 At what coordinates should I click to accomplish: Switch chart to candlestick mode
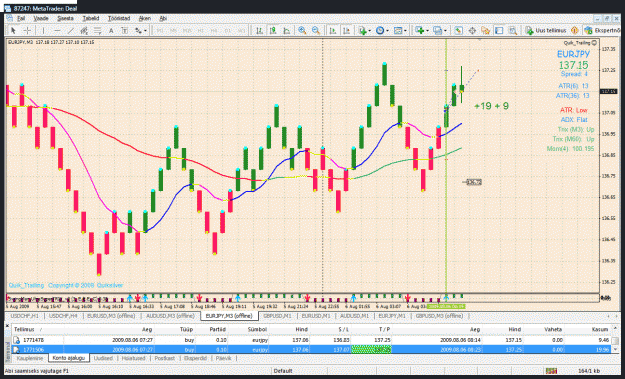point(273,31)
